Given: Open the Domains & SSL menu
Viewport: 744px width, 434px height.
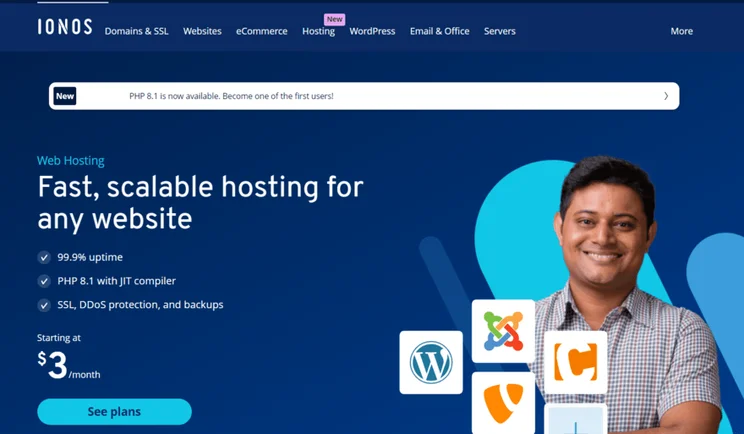Looking at the screenshot, I should point(137,31).
